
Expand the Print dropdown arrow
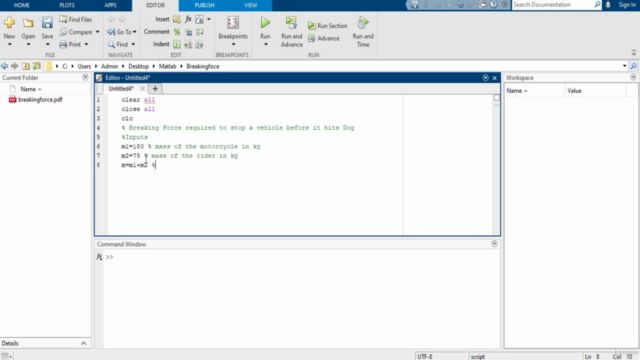(86, 44)
